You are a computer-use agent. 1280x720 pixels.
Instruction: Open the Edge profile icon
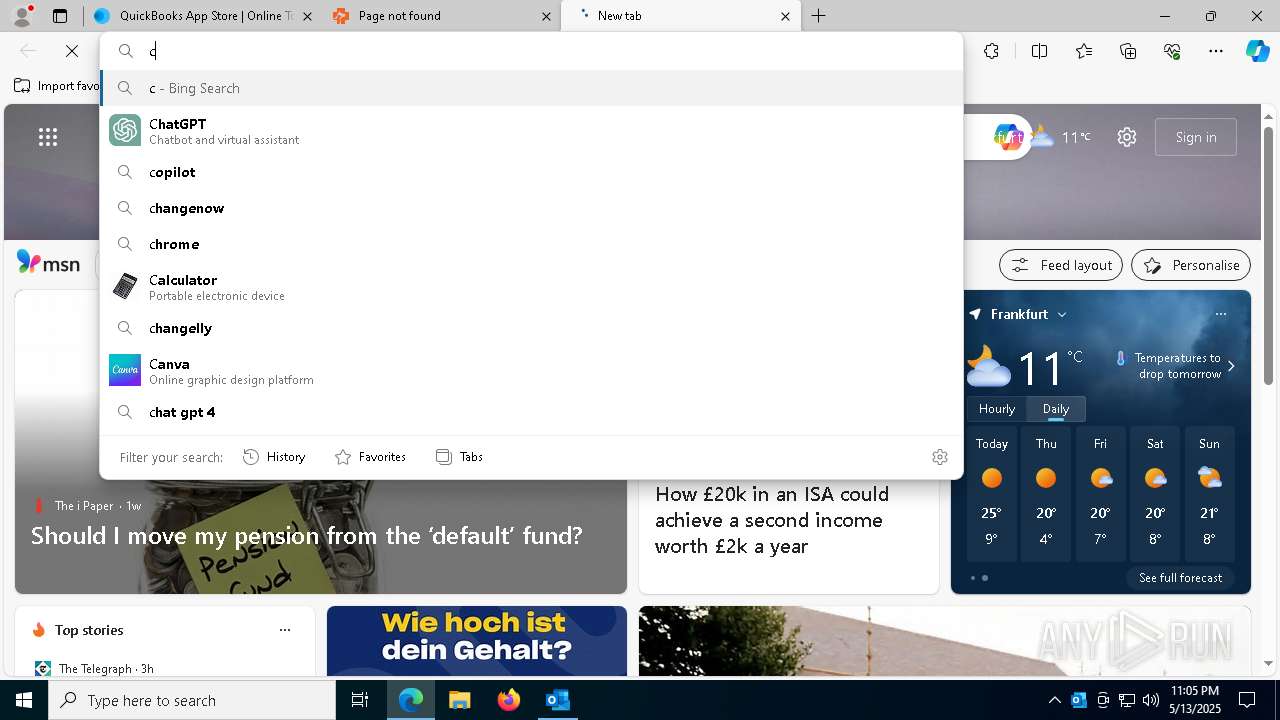22,16
